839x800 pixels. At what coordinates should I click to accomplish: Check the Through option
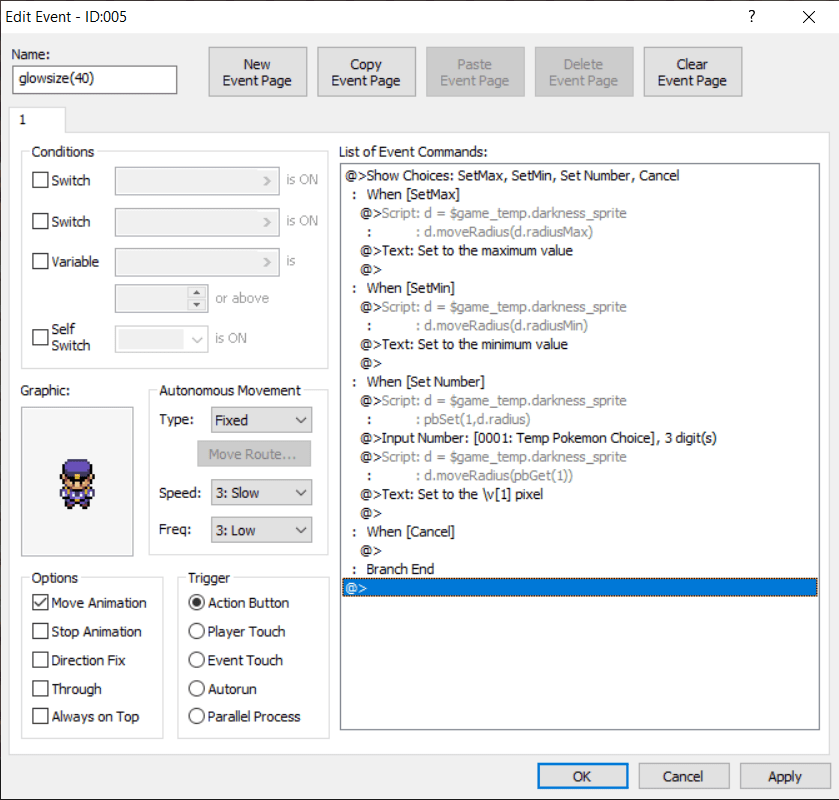point(40,689)
